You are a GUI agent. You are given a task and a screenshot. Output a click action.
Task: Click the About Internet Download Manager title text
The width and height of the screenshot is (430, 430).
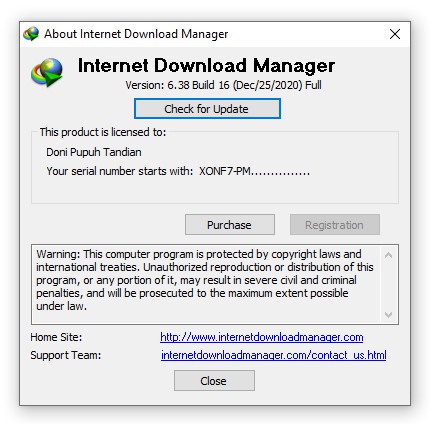click(136, 34)
